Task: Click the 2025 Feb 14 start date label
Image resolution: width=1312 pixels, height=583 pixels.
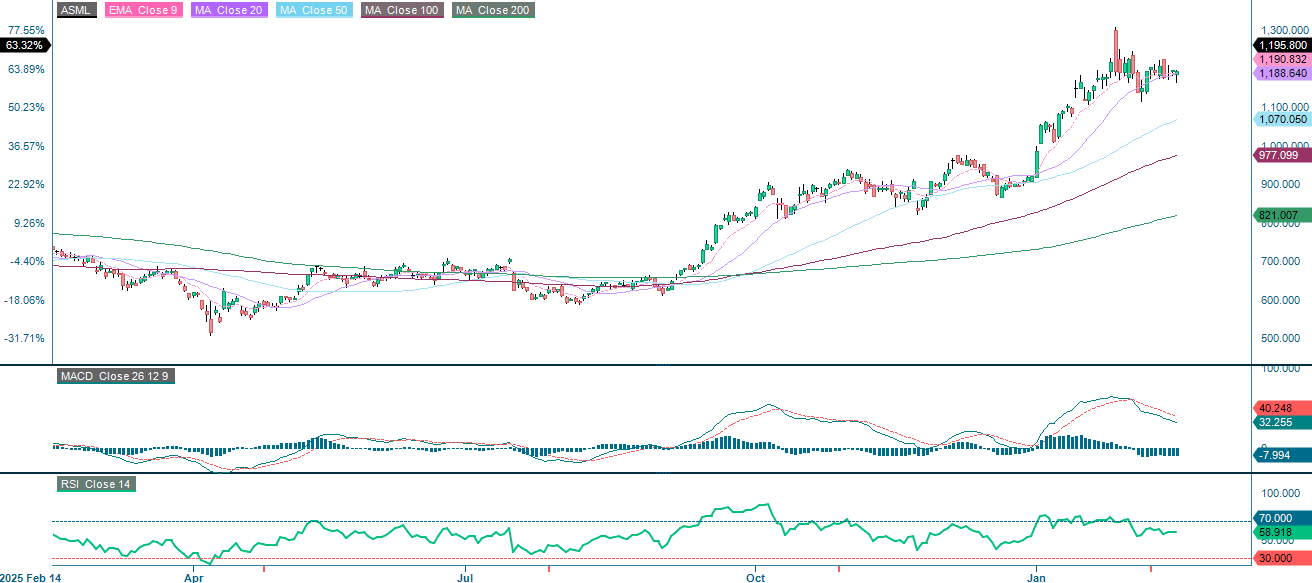Action: tap(32, 578)
